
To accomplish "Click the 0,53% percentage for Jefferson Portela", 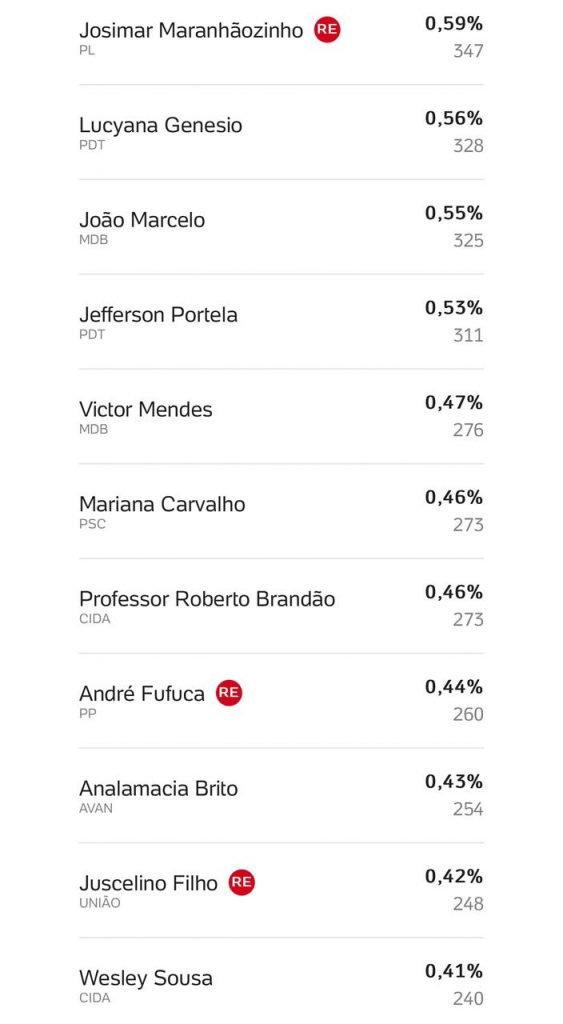I will (454, 308).
